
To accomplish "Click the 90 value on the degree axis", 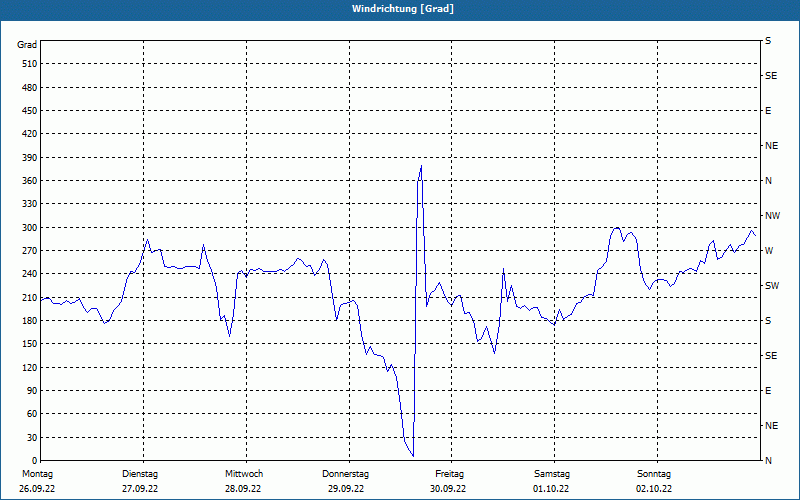I will (32, 391).
